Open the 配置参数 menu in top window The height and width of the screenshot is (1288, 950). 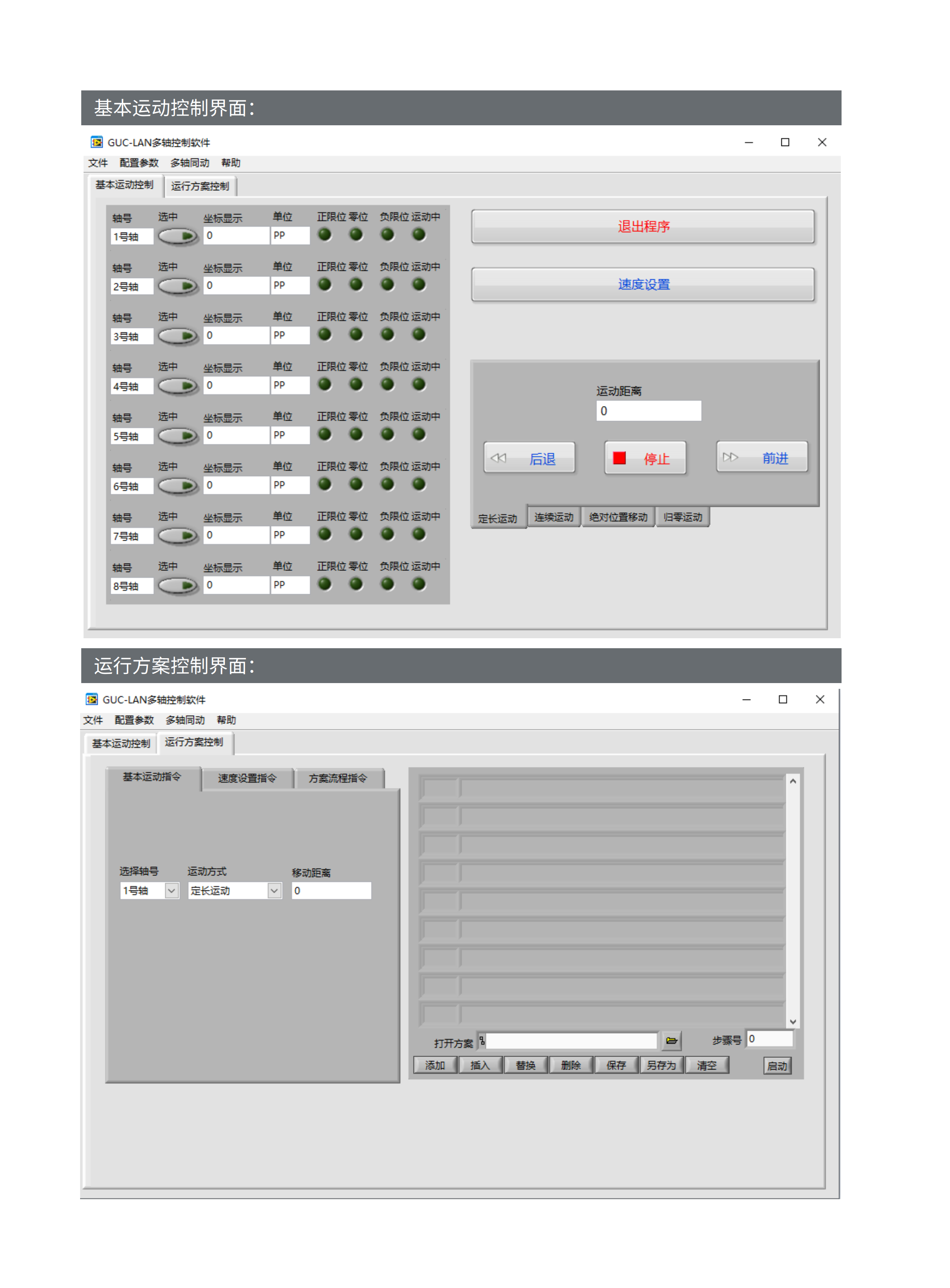[139, 163]
